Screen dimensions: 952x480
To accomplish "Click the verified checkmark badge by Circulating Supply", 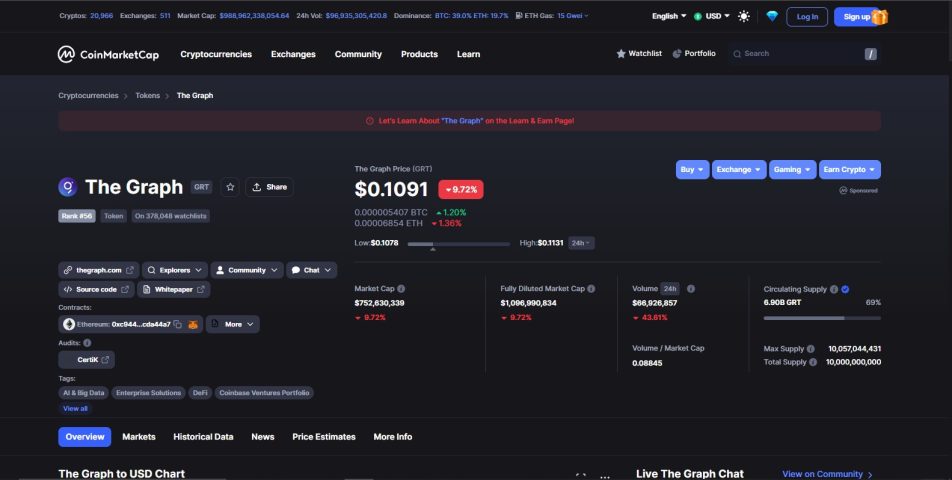I will [845, 289].
